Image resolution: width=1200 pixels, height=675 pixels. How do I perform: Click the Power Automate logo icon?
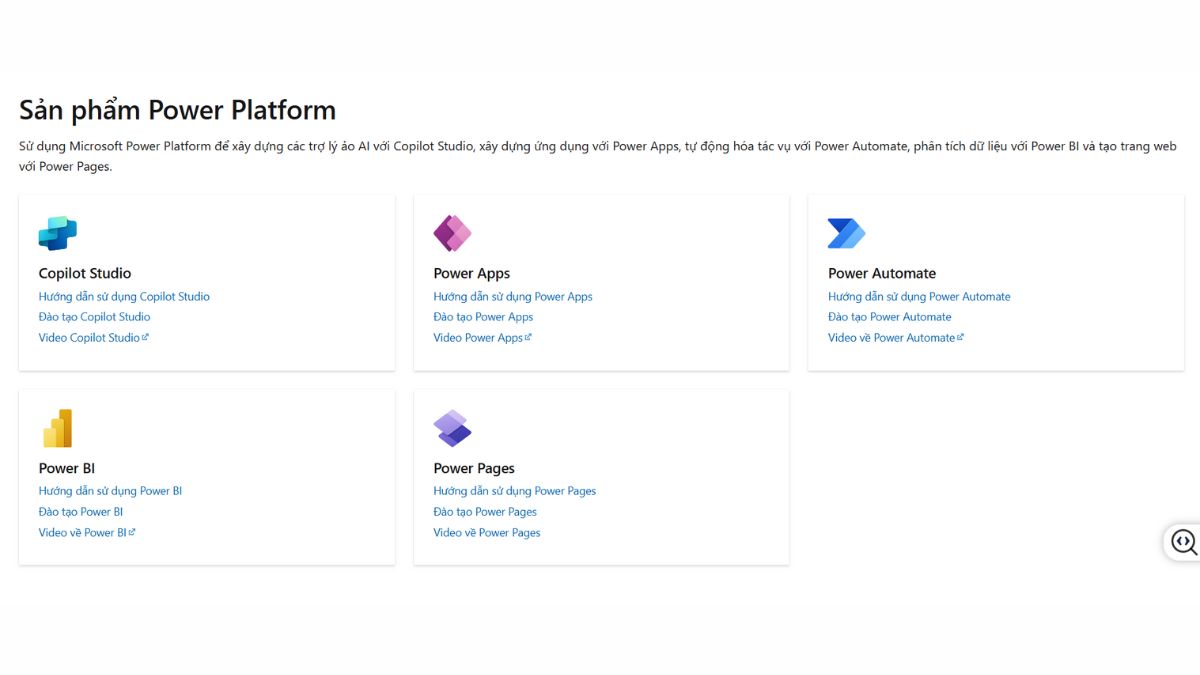846,233
